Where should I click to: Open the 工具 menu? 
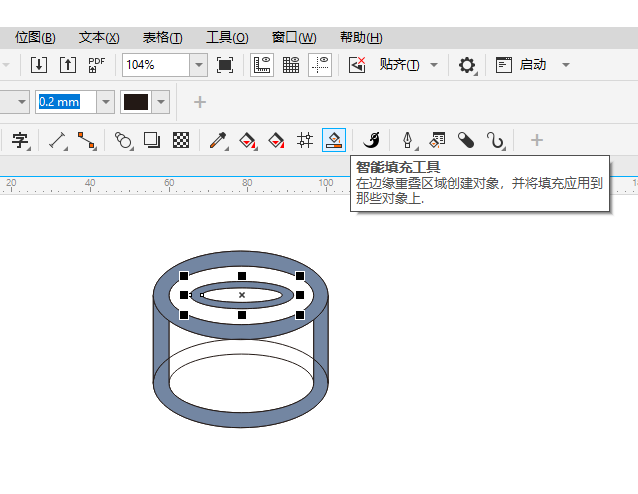coord(227,37)
